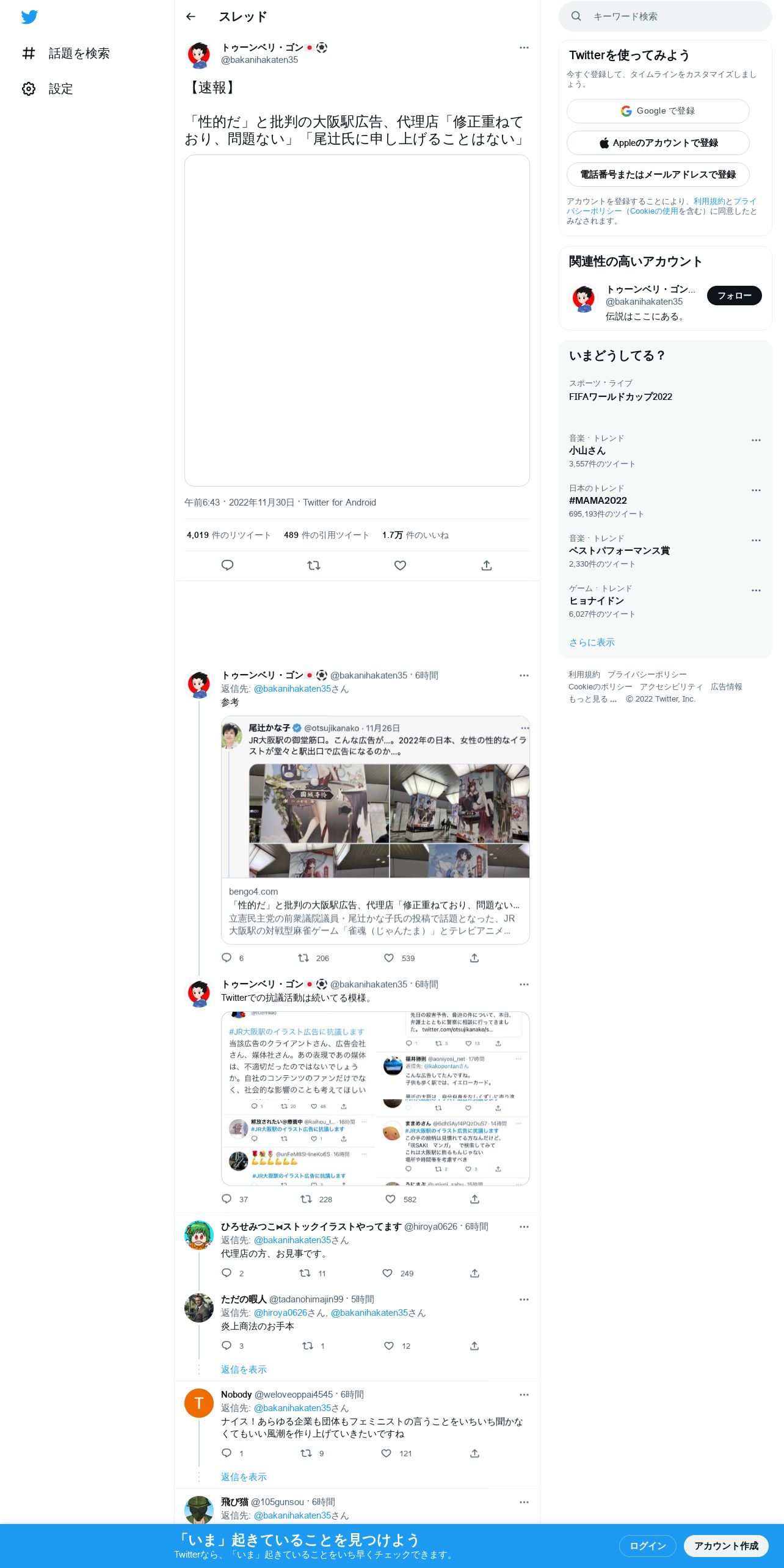Follow トゥーンベリ・ゴン in related accounts
784x1568 pixels.
pos(734,296)
